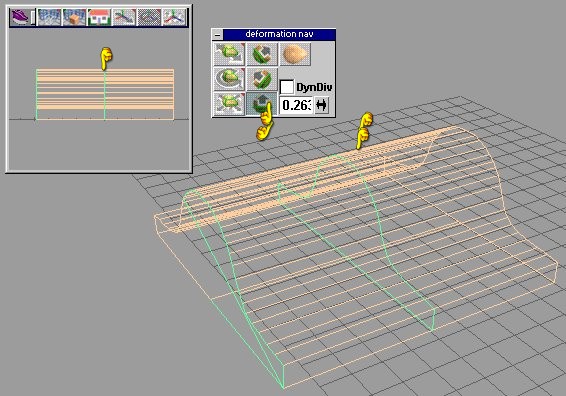Screen dimensions: 566x396
Task: Select the deform move tool with diagonal arrows
Action: click(x=229, y=54)
